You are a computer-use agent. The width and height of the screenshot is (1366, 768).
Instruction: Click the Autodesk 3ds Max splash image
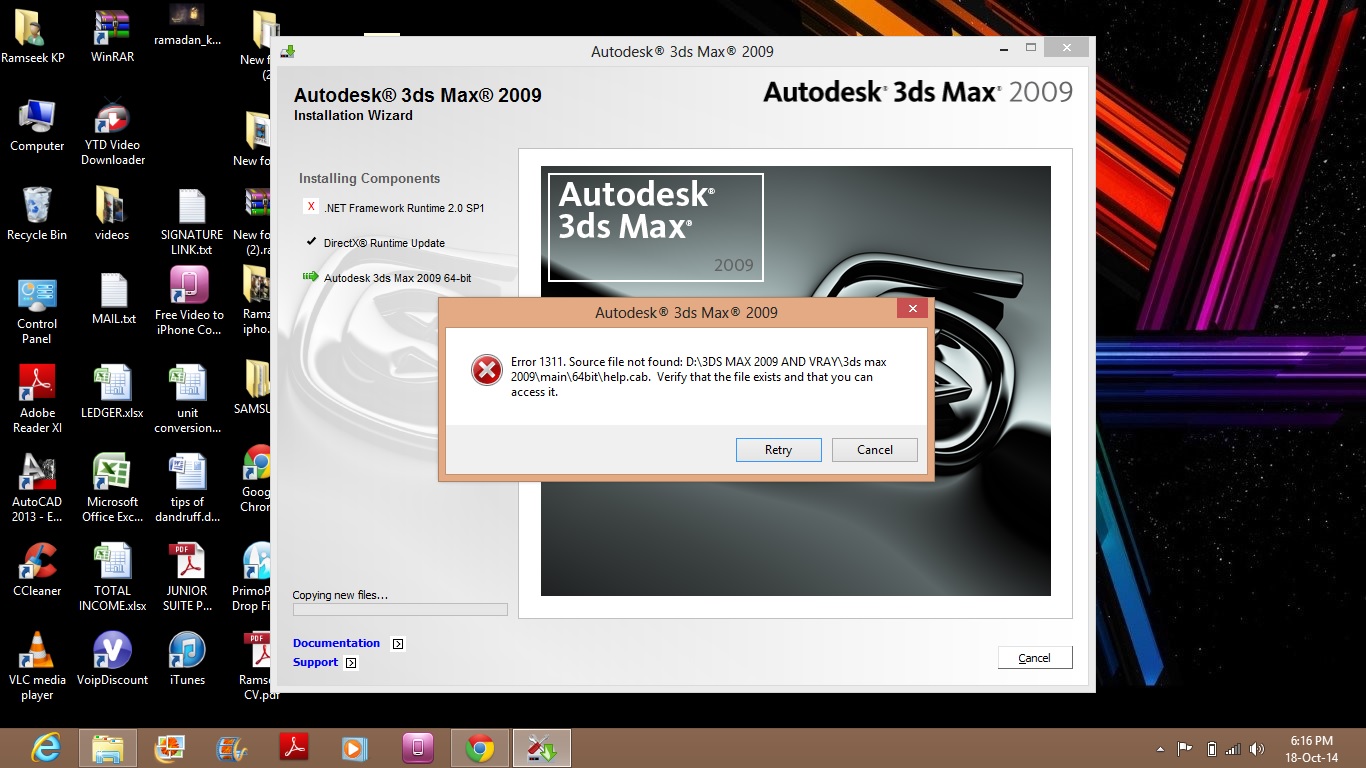[x=796, y=381]
